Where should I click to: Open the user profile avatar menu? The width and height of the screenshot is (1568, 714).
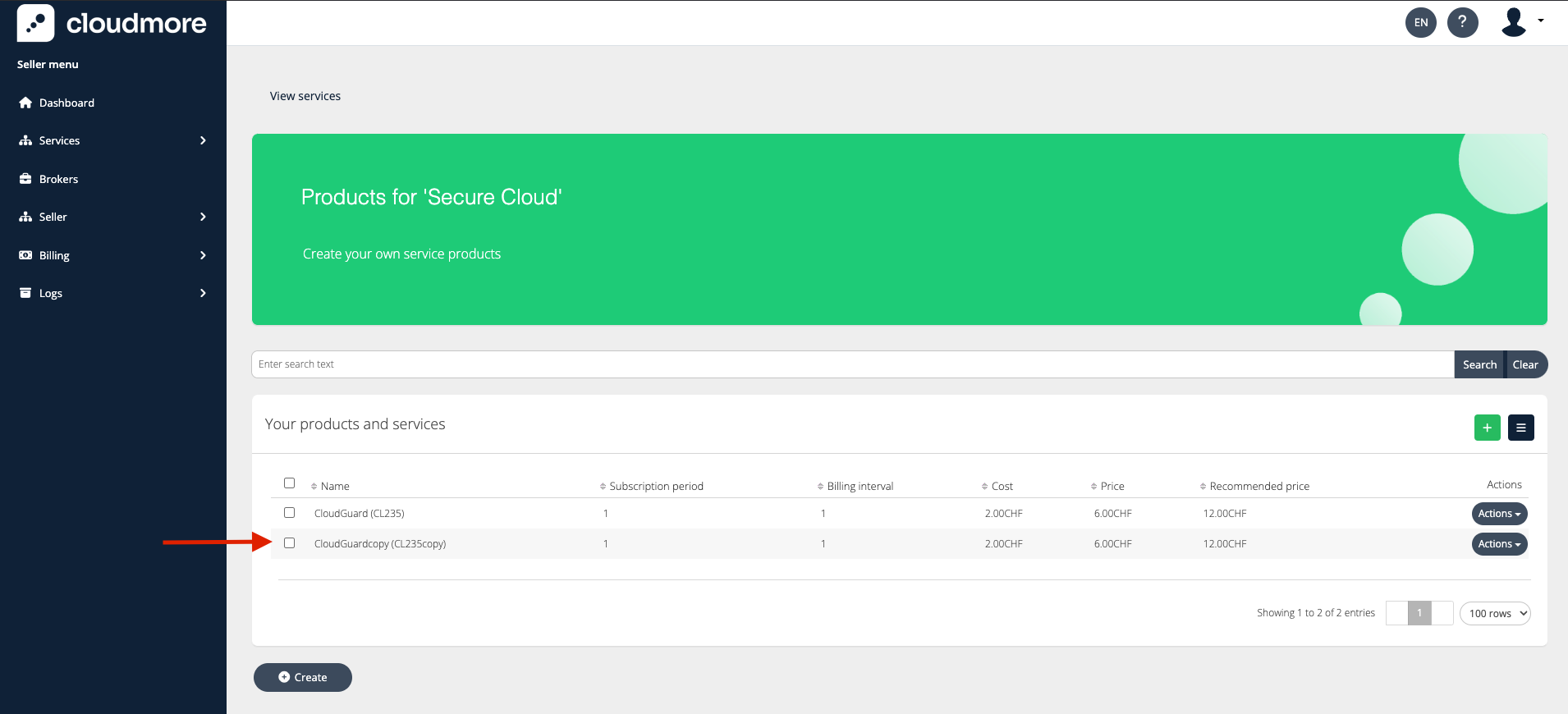pos(1521,22)
